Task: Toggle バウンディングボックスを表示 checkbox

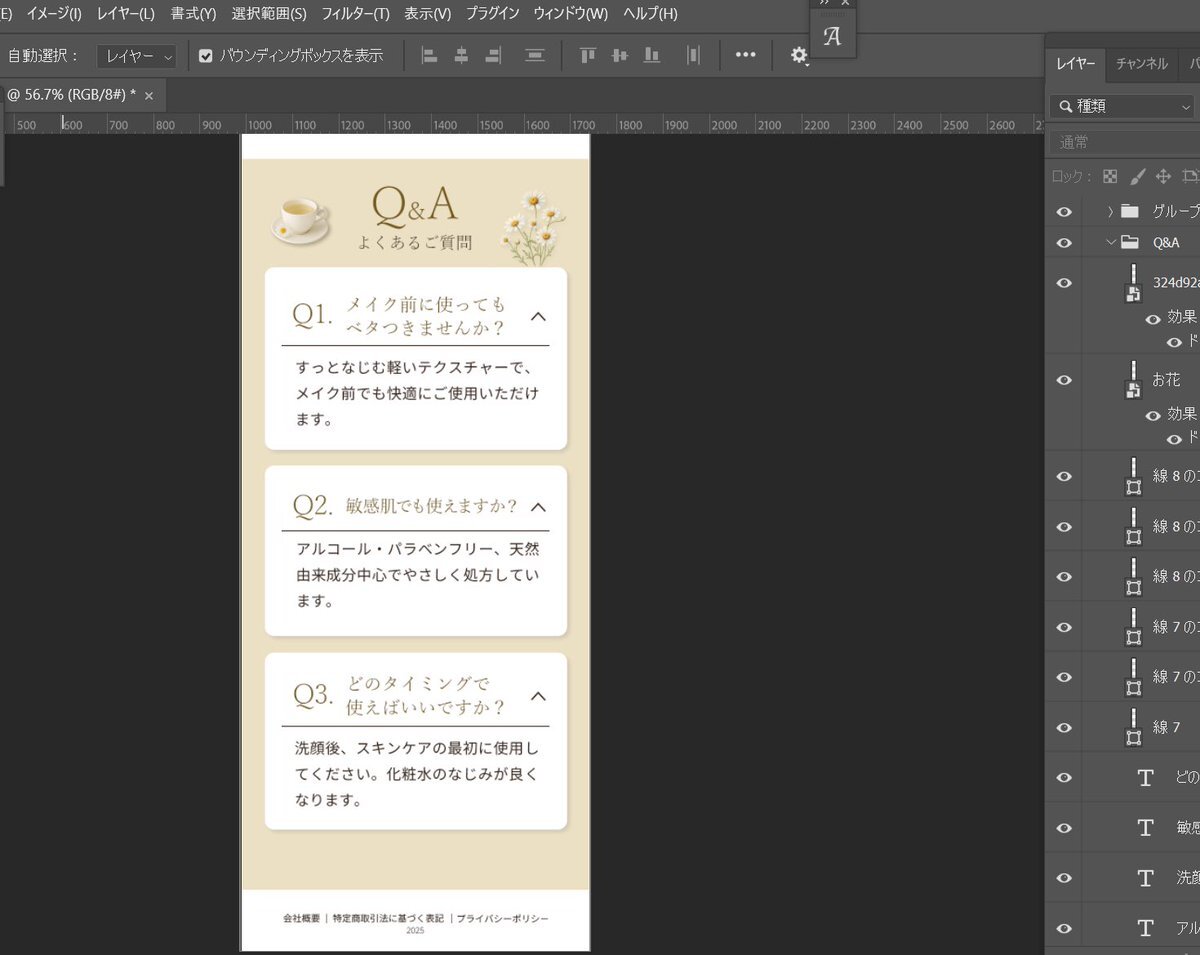Action: [x=206, y=56]
